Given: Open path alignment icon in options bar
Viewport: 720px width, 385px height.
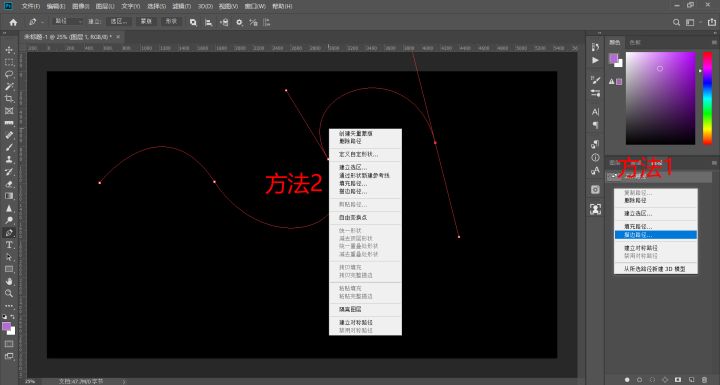Looking at the screenshot, I should click(208, 22).
